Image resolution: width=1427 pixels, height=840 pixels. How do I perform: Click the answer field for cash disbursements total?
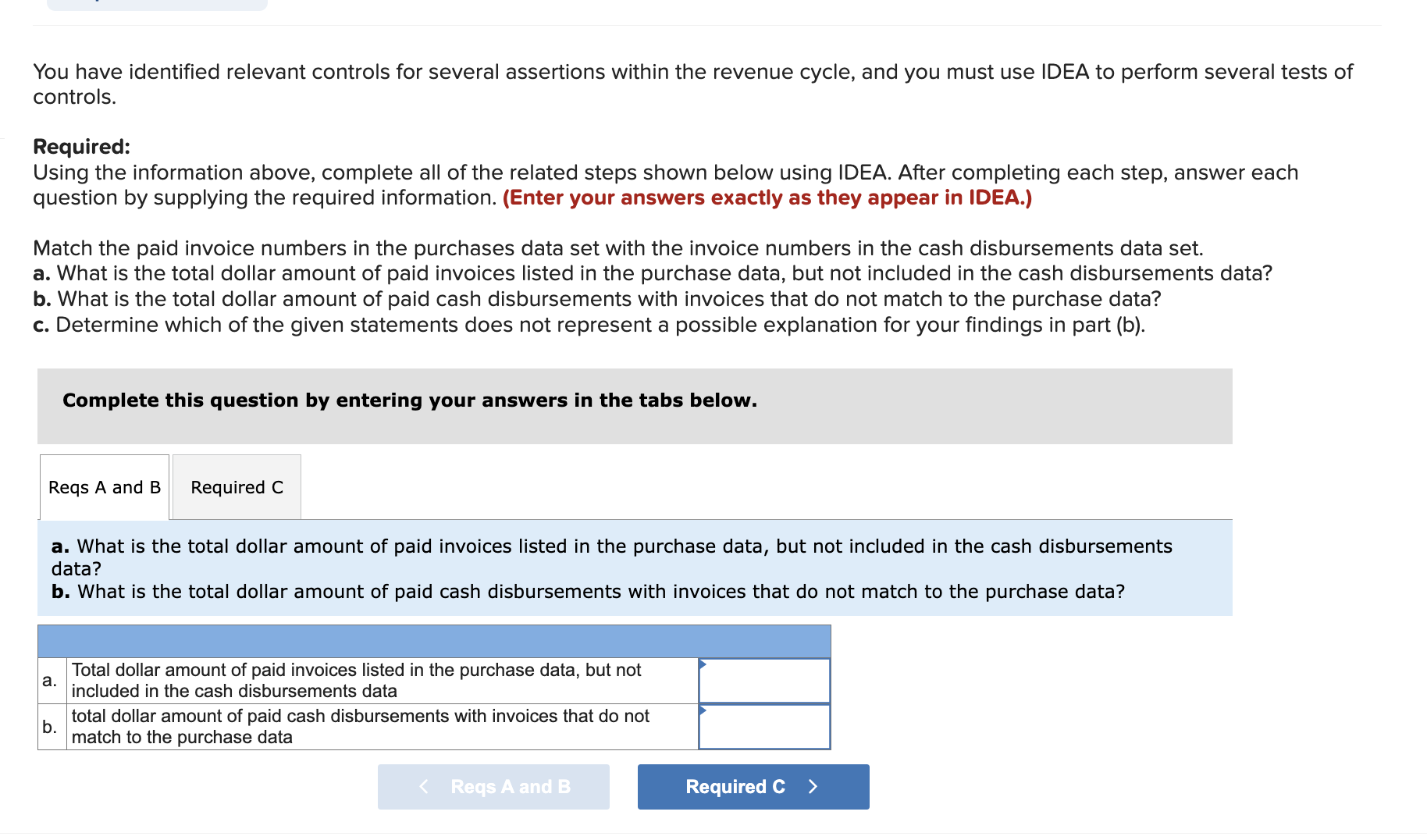763,727
